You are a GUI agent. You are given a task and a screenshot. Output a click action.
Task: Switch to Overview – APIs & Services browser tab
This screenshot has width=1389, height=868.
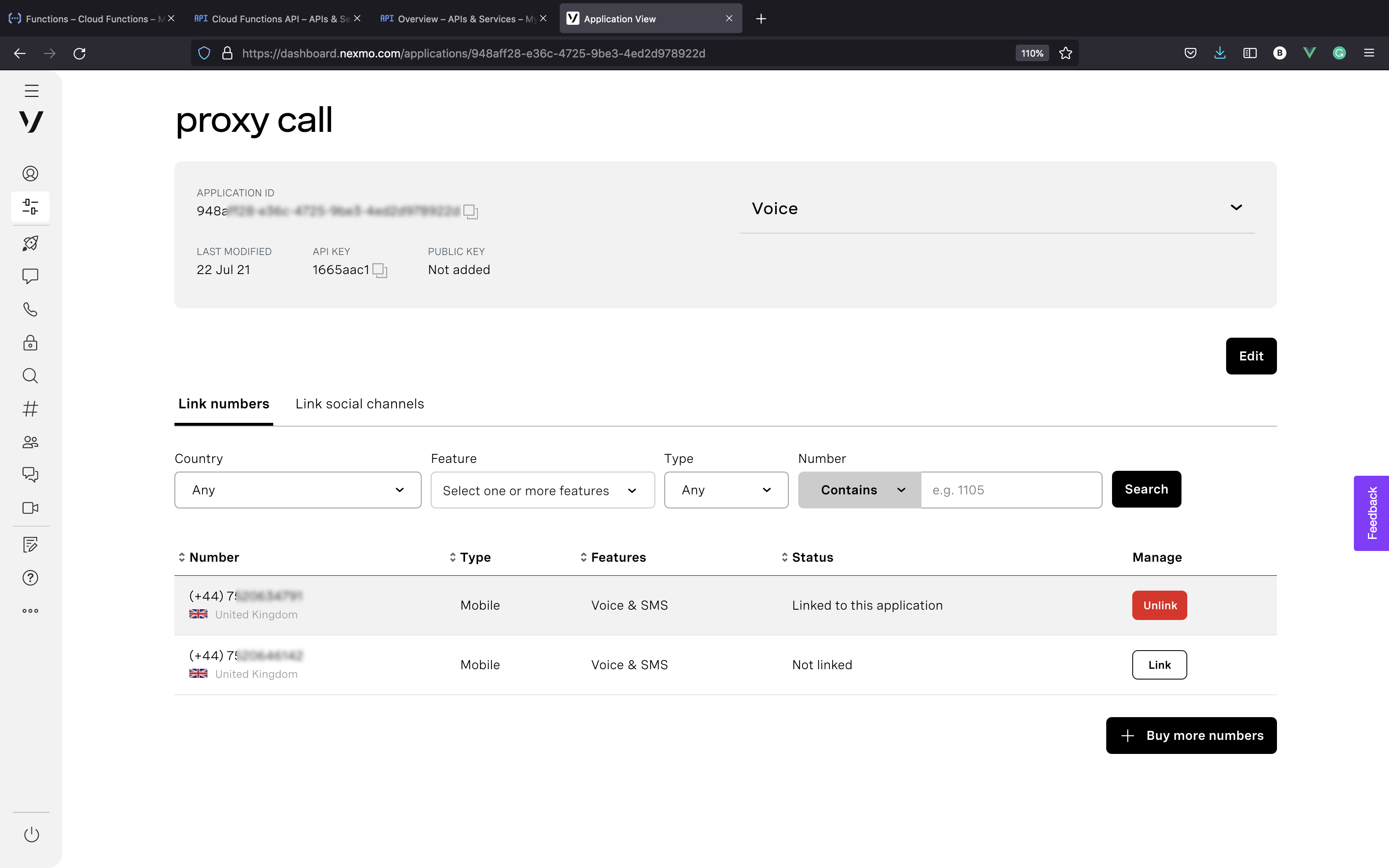click(463, 18)
